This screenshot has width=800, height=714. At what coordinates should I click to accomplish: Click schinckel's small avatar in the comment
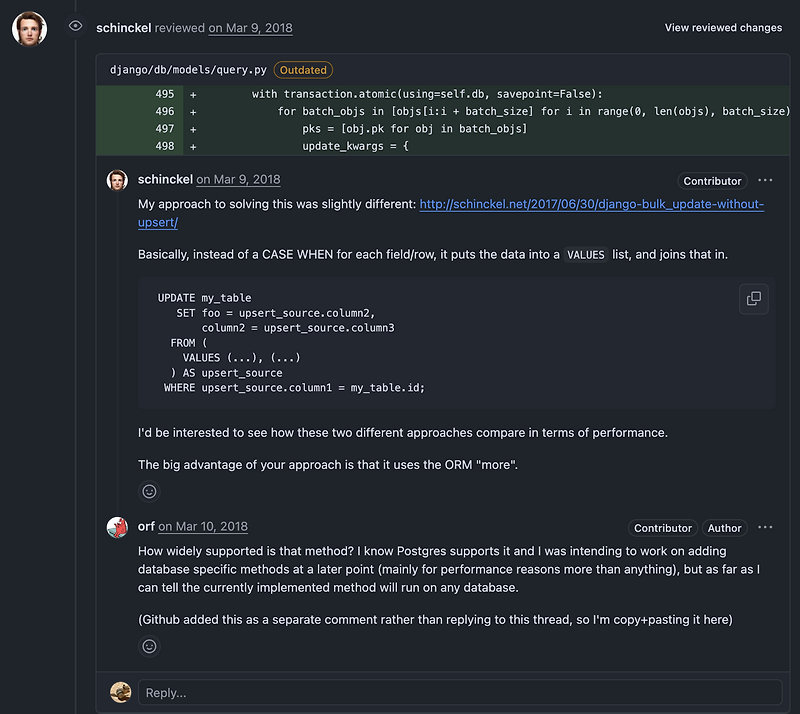coord(117,180)
